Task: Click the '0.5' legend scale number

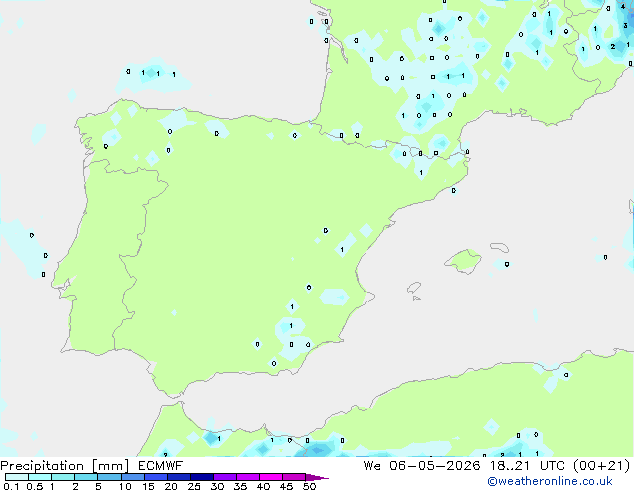Action: click(35, 486)
